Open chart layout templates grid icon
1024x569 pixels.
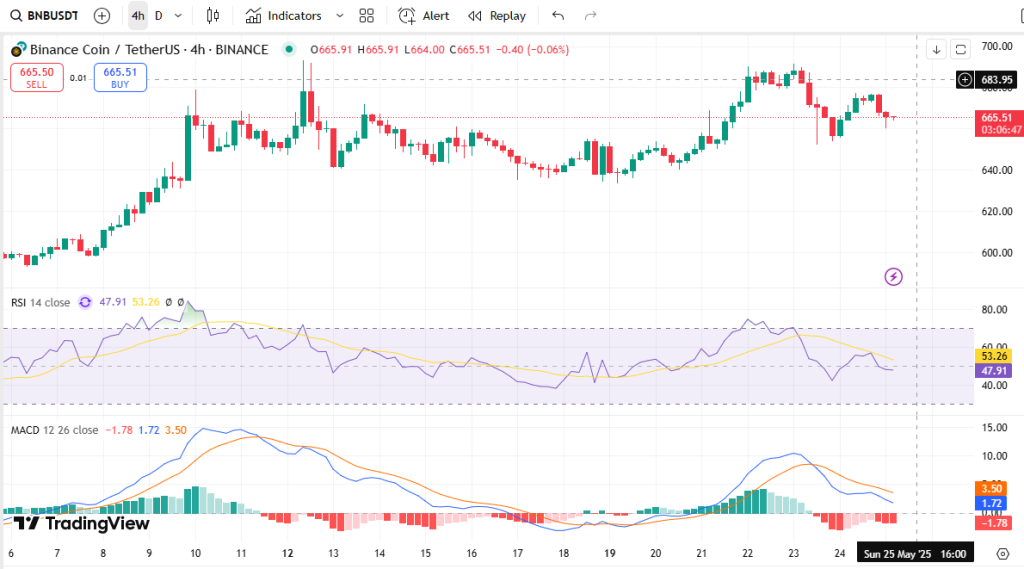[366, 16]
